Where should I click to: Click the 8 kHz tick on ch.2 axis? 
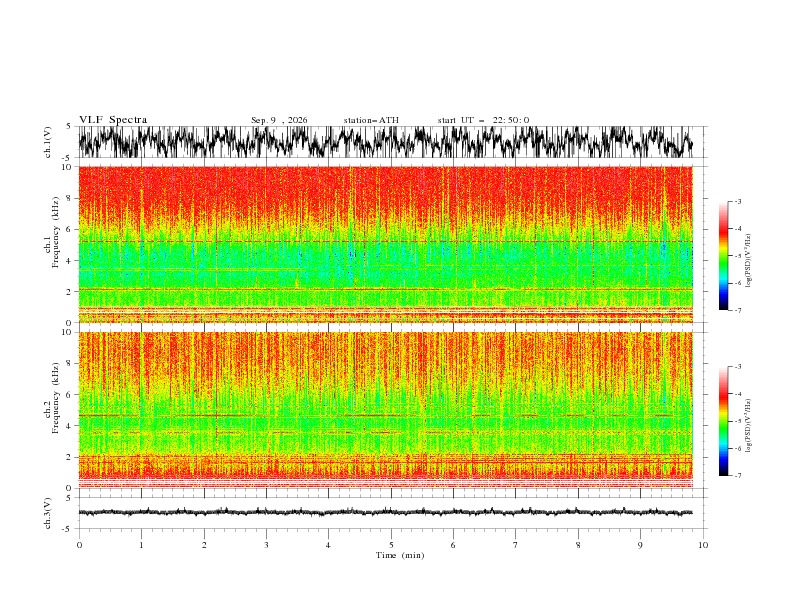click(70, 364)
